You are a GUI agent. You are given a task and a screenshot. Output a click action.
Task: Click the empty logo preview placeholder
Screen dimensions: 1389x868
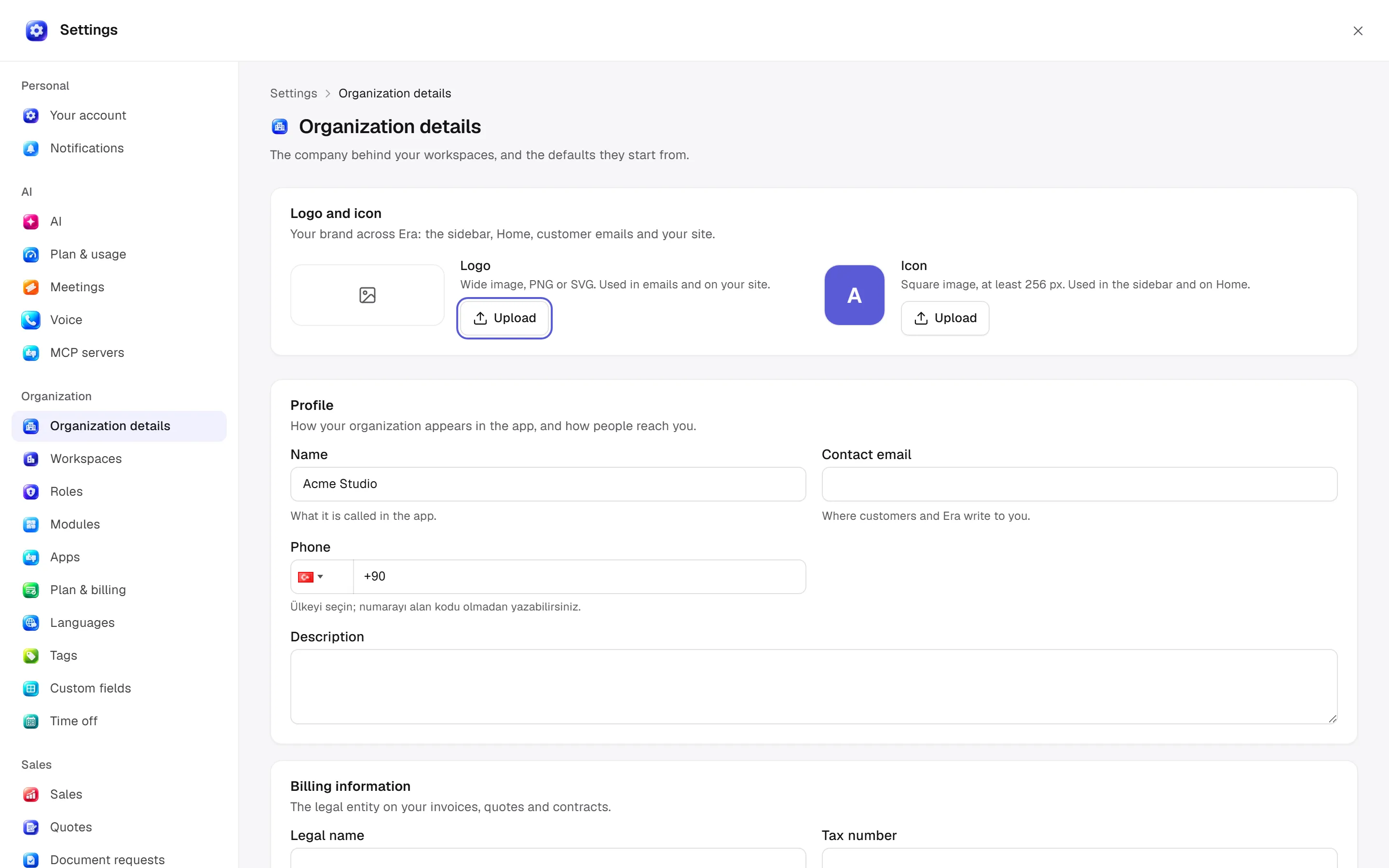[x=368, y=295]
